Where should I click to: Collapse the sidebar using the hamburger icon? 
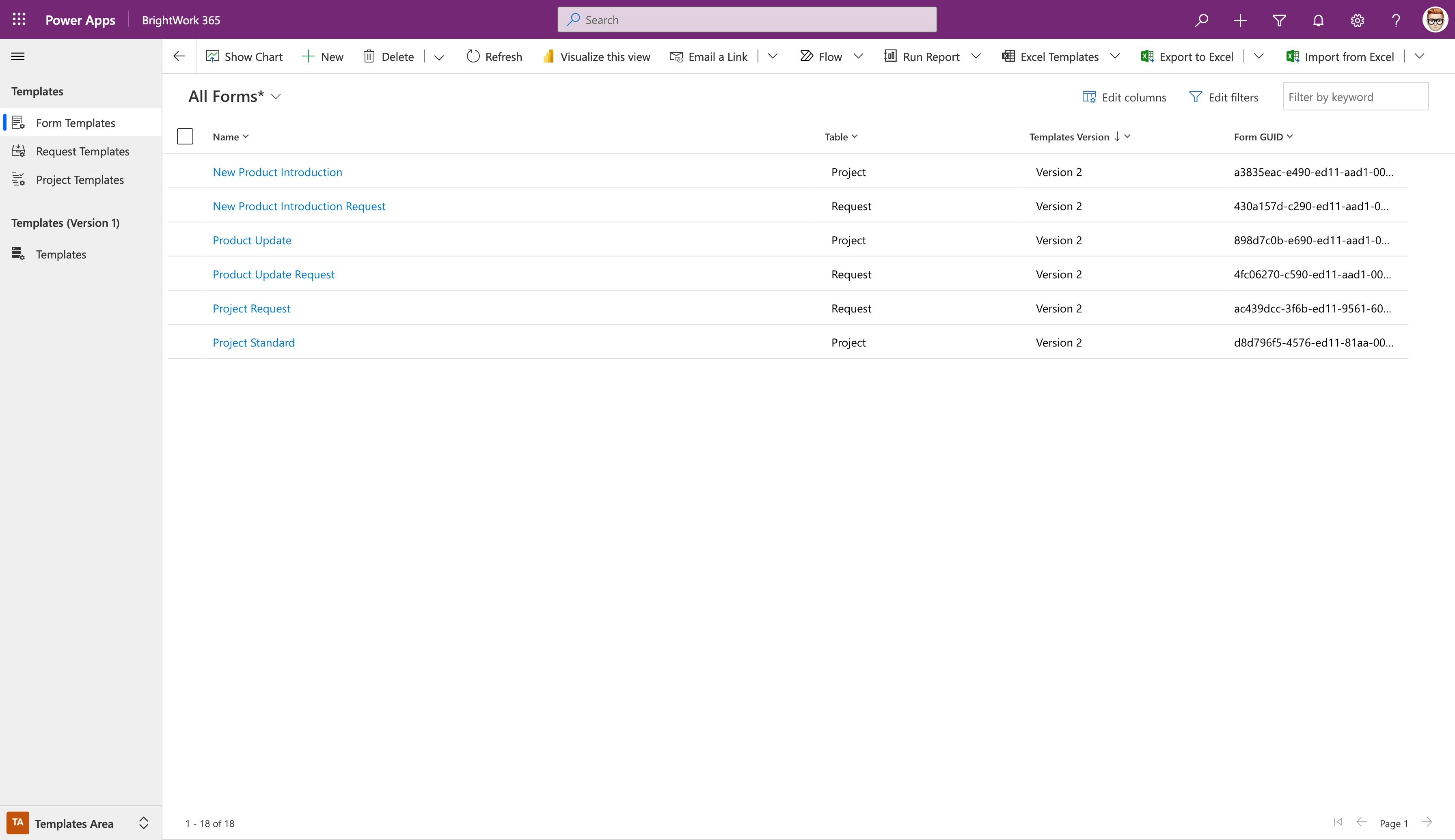click(18, 56)
